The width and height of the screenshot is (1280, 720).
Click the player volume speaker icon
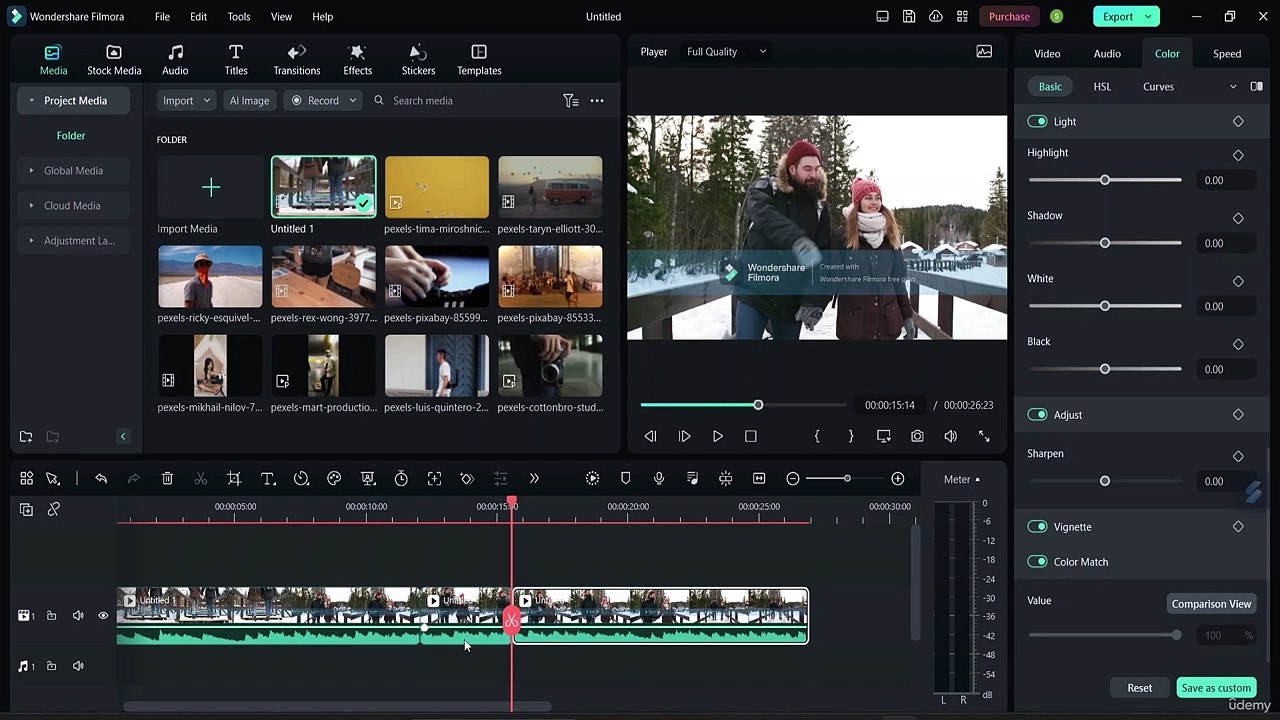click(x=950, y=436)
